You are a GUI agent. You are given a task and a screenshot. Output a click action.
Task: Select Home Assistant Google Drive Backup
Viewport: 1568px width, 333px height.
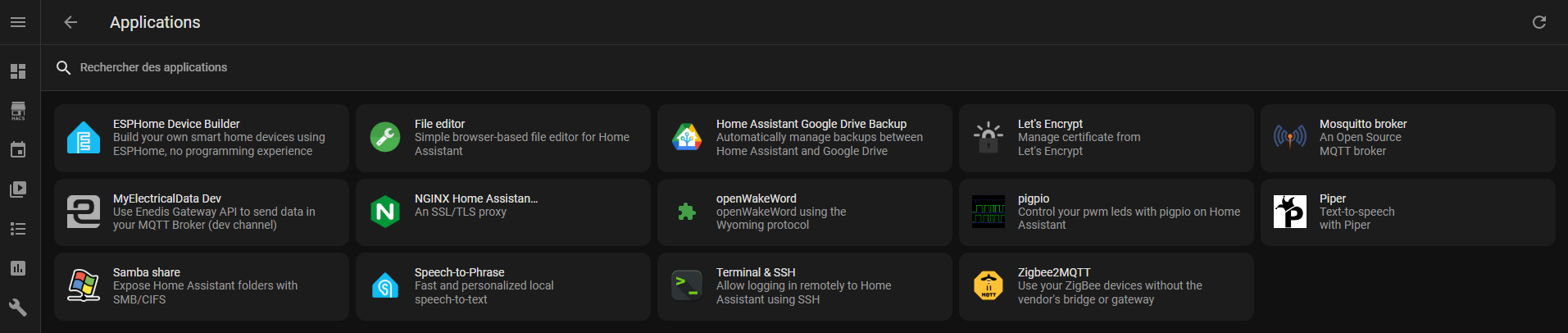805,138
